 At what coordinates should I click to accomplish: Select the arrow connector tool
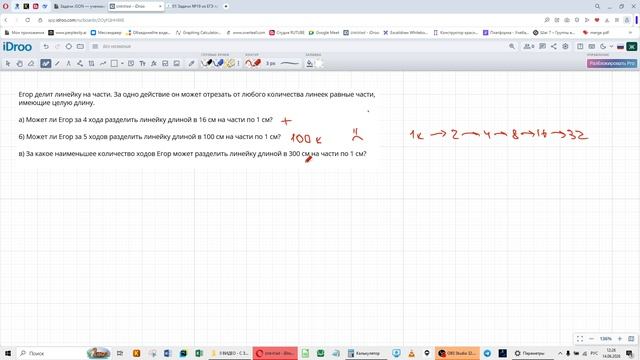point(103,63)
